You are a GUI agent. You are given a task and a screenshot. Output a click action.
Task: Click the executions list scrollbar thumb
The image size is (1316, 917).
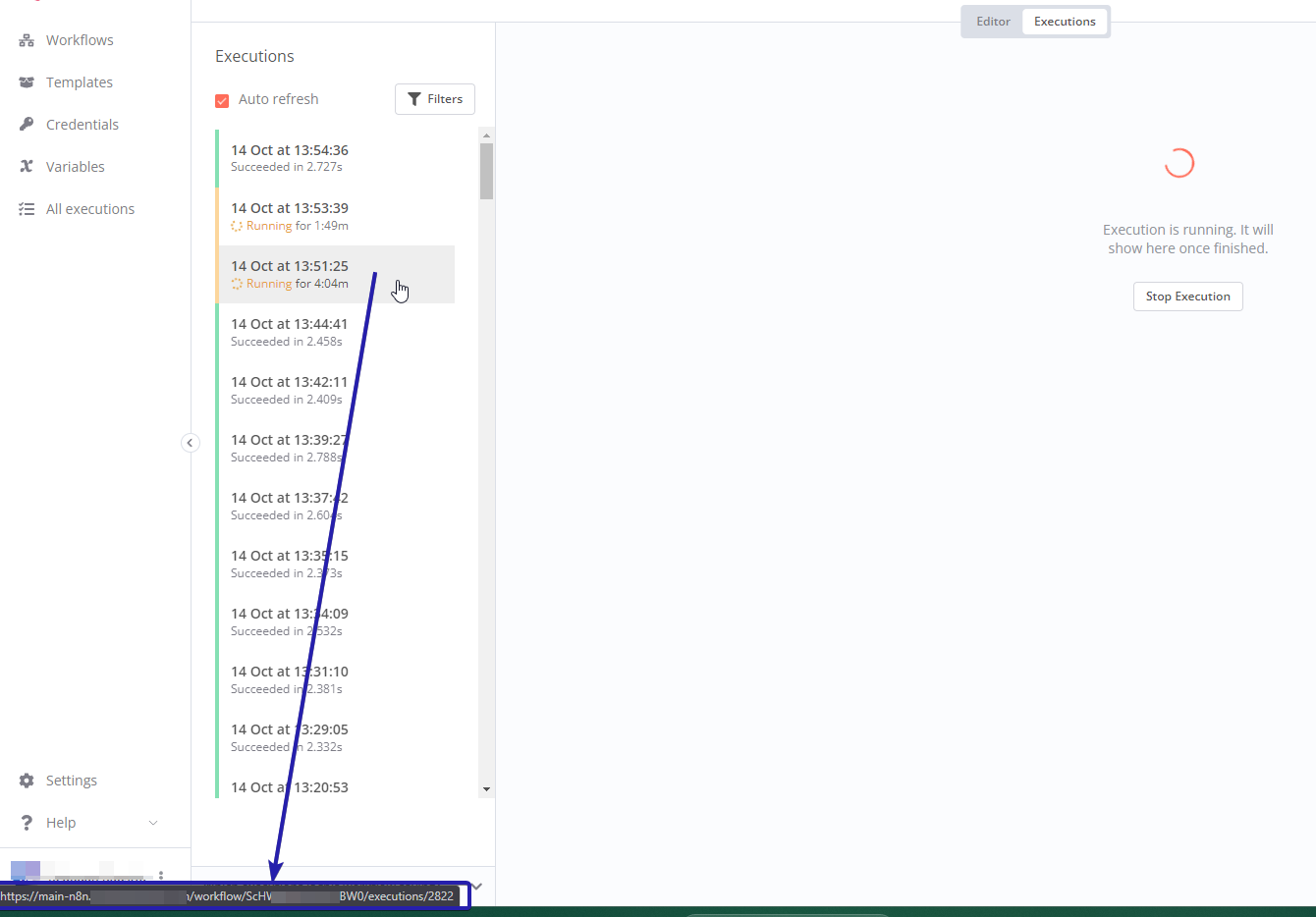coord(486,171)
